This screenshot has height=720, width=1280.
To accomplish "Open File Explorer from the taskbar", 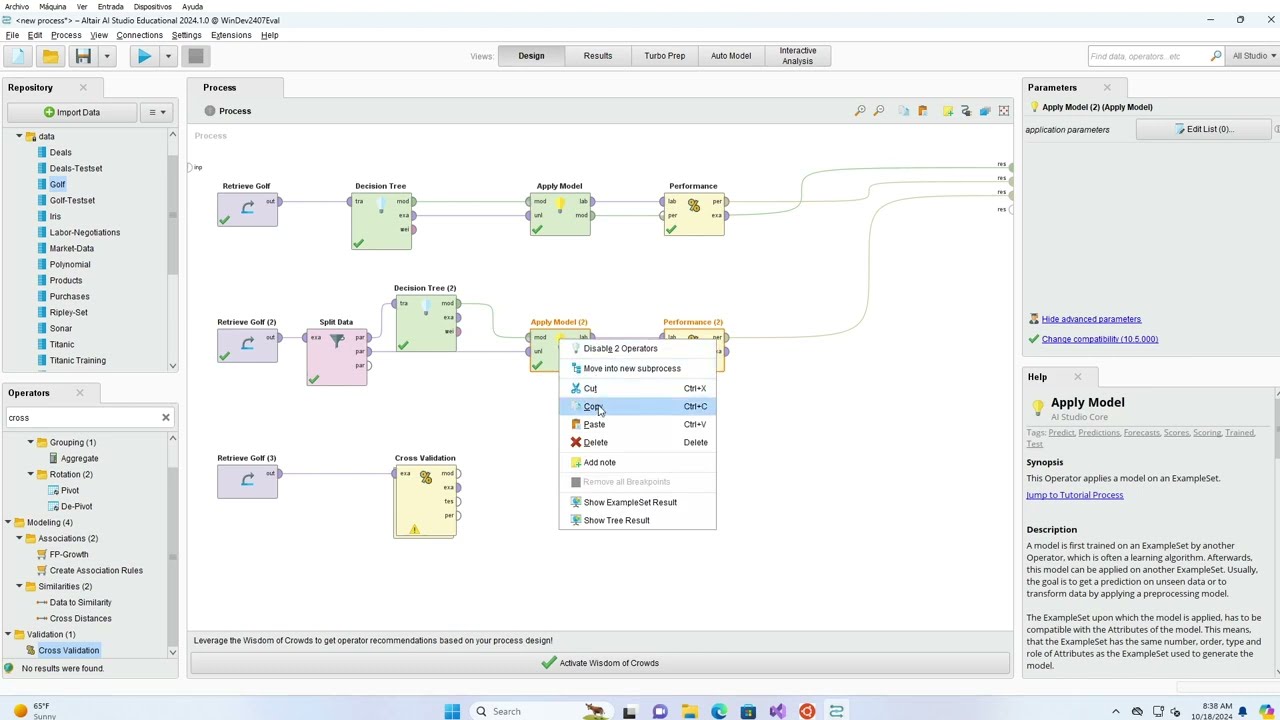I will pyautogui.click(x=689, y=711).
